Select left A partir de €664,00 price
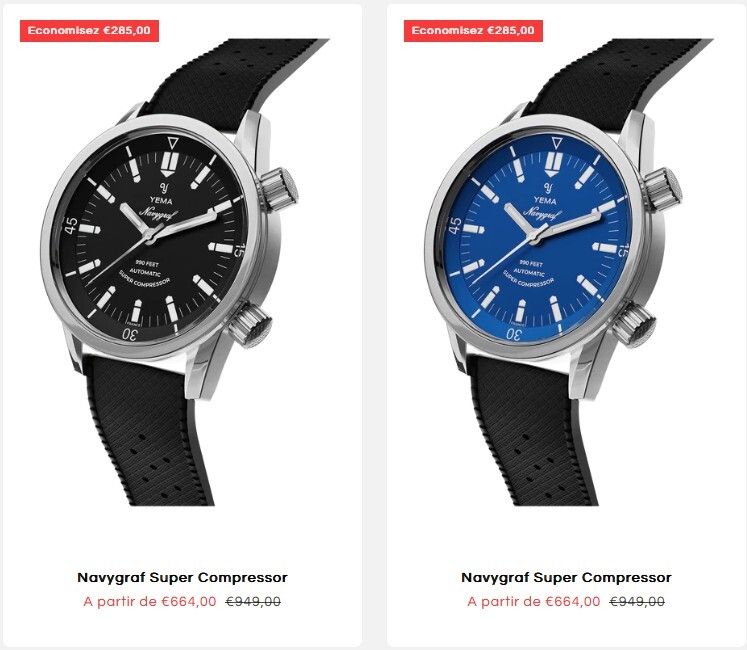The width and height of the screenshot is (747, 650). pyautogui.click(x=150, y=601)
